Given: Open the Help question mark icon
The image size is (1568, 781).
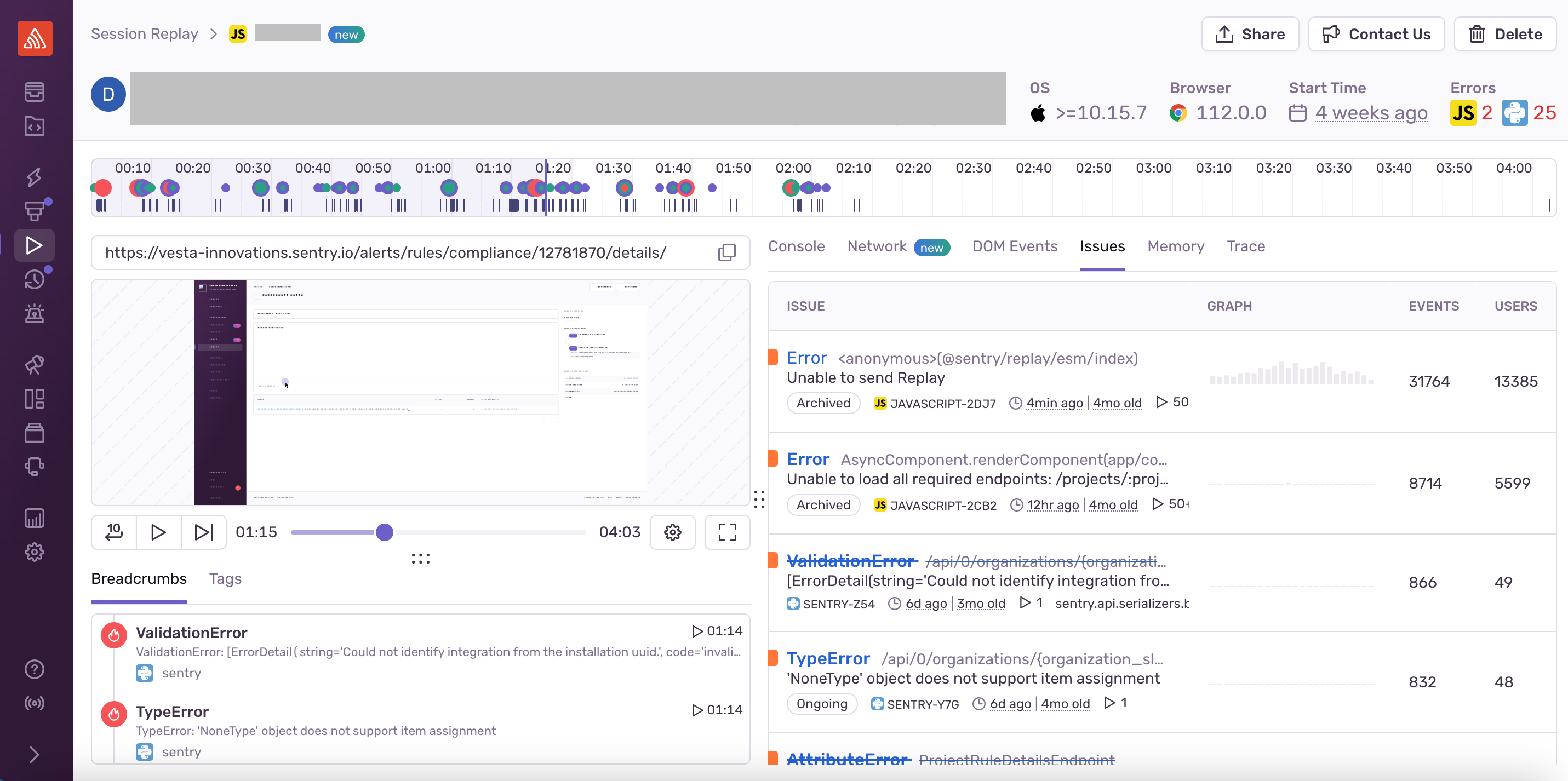Looking at the screenshot, I should point(35,669).
